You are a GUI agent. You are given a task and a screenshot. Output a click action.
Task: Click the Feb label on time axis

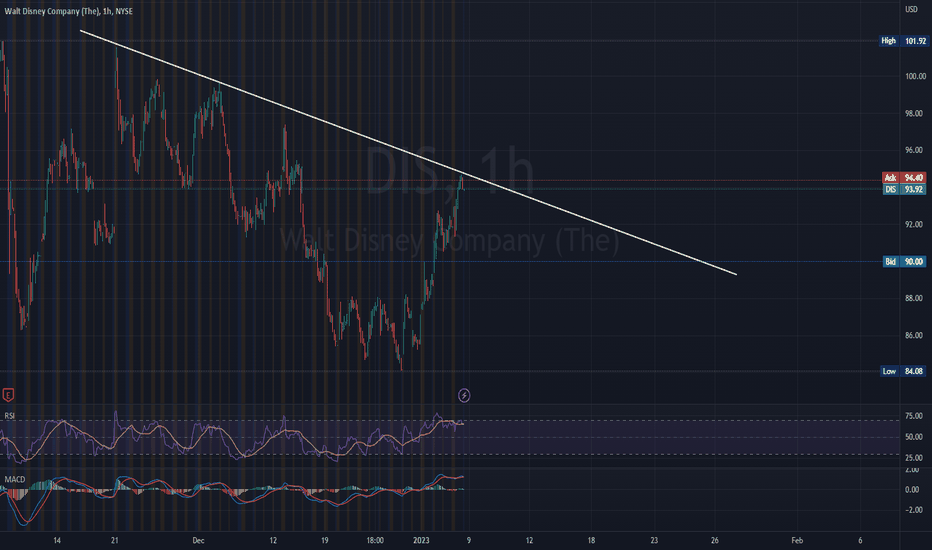click(797, 540)
